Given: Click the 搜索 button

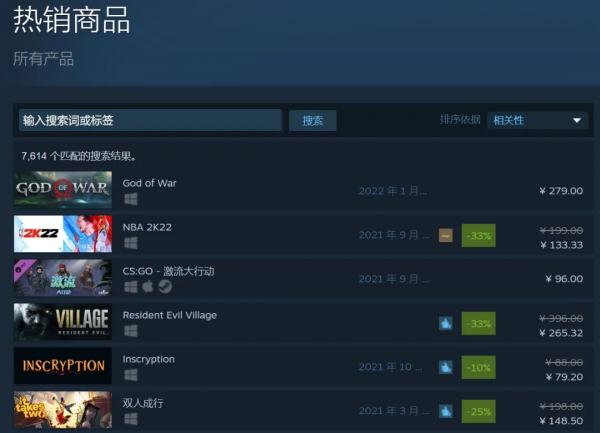Looking at the screenshot, I should tap(313, 120).
